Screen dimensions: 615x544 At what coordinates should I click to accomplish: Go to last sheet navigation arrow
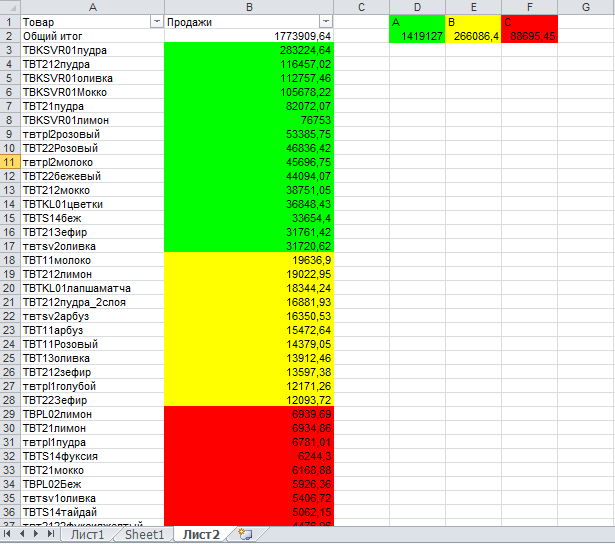51,534
